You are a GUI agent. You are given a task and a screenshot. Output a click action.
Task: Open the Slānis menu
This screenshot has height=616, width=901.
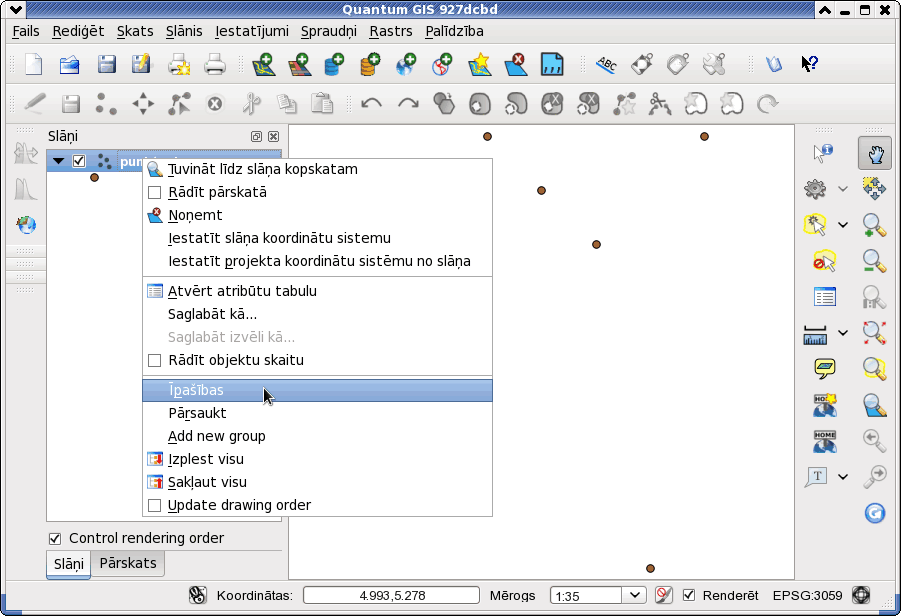184,31
